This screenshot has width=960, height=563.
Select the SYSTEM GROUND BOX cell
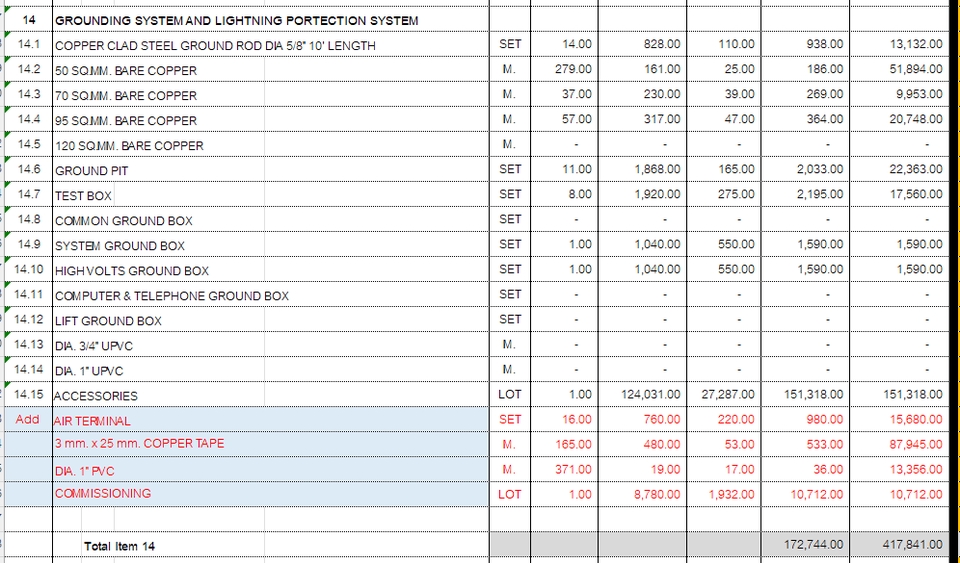coord(271,245)
